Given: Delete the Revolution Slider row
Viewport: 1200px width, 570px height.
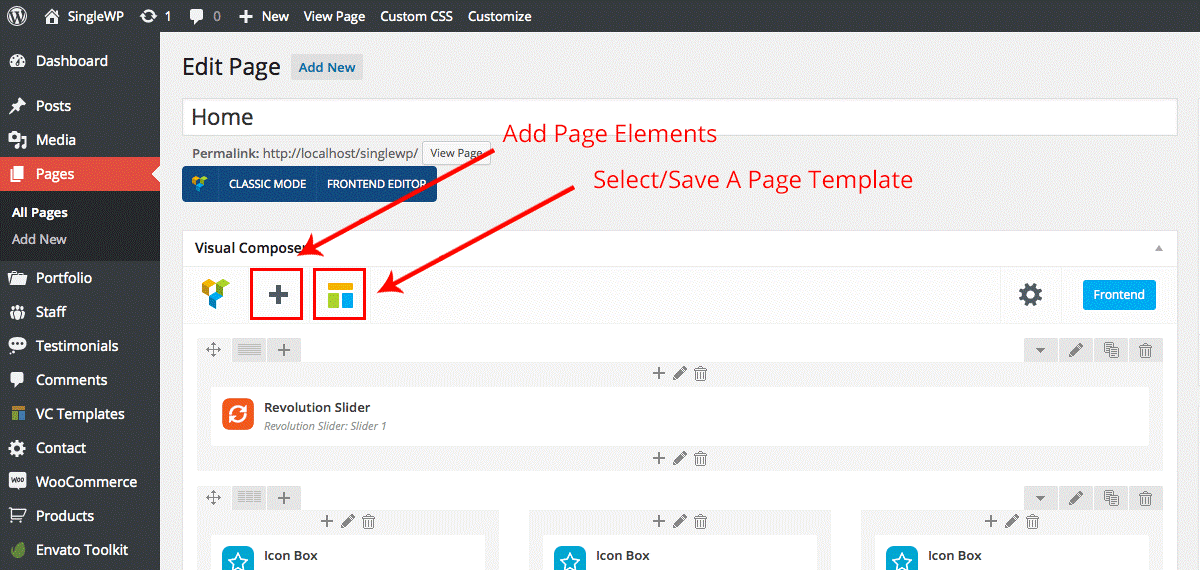Looking at the screenshot, I should tap(1146, 350).
